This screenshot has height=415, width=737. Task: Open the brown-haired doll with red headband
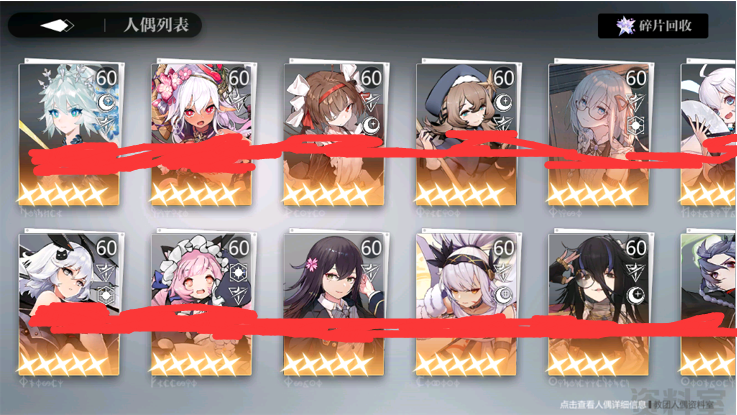[335, 134]
